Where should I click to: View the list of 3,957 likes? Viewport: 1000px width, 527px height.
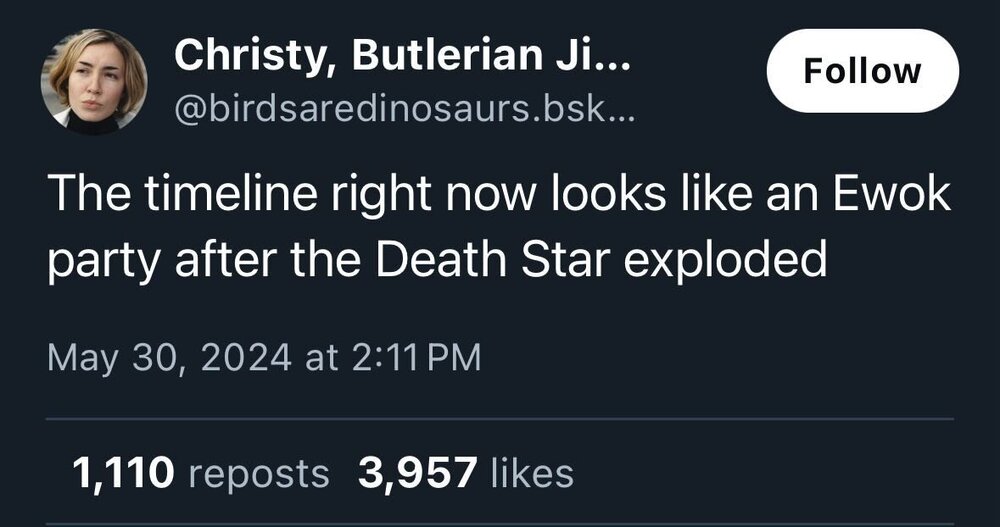(466, 472)
